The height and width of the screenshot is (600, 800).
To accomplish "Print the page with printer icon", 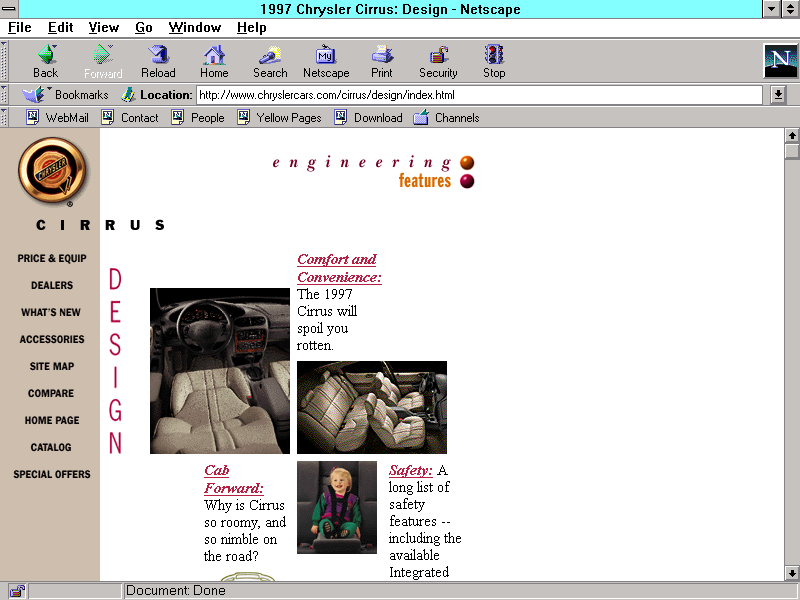I will pyautogui.click(x=382, y=55).
